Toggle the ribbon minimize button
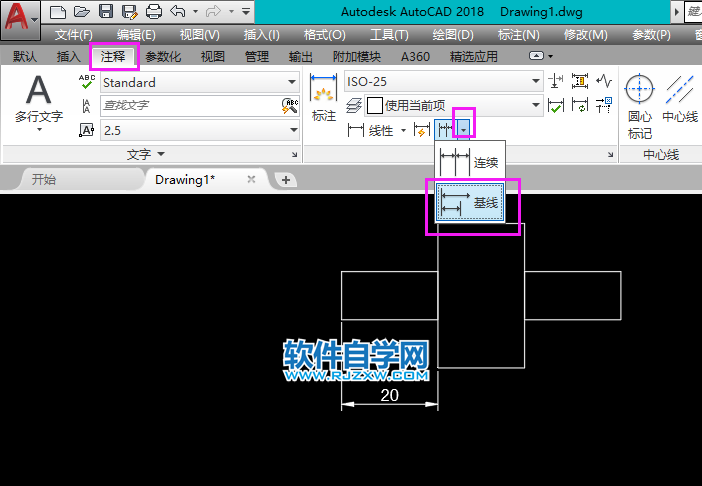This screenshot has width=702, height=486. [x=536, y=56]
